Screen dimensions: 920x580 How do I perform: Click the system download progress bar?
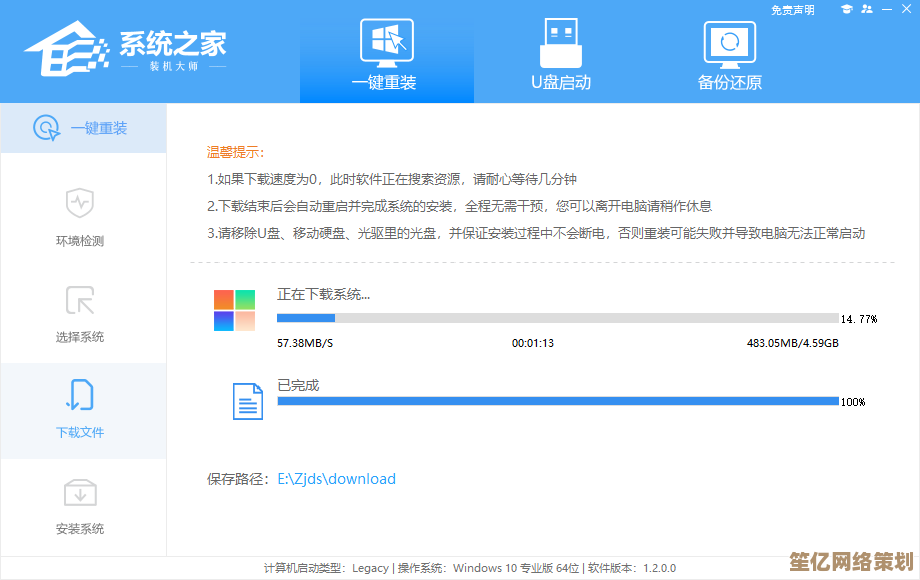(557, 318)
